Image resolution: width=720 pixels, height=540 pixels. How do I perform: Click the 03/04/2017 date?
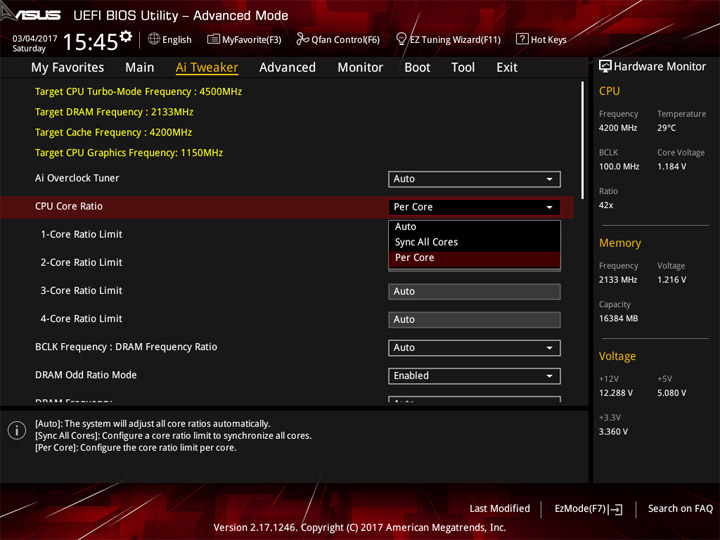pyautogui.click(x=35, y=39)
